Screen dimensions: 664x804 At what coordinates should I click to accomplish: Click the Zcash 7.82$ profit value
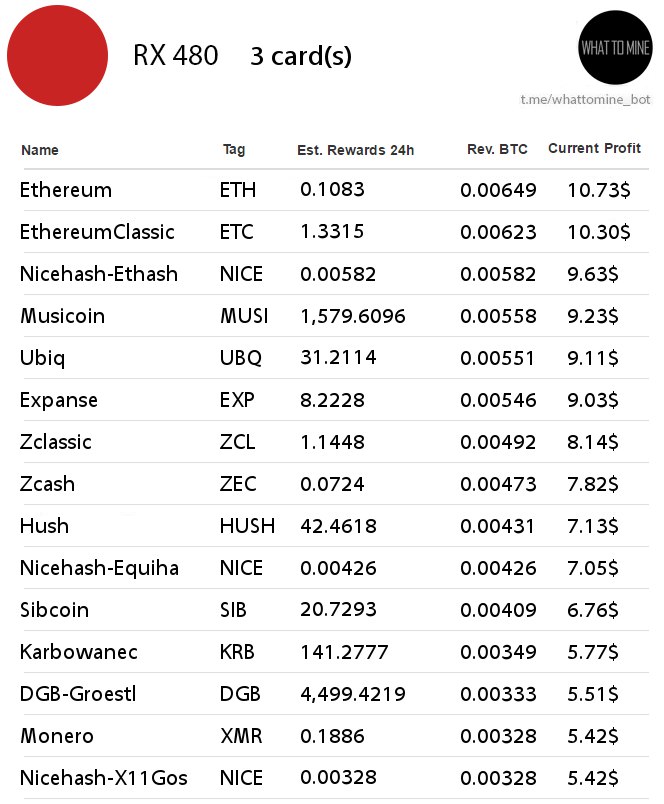coord(593,484)
